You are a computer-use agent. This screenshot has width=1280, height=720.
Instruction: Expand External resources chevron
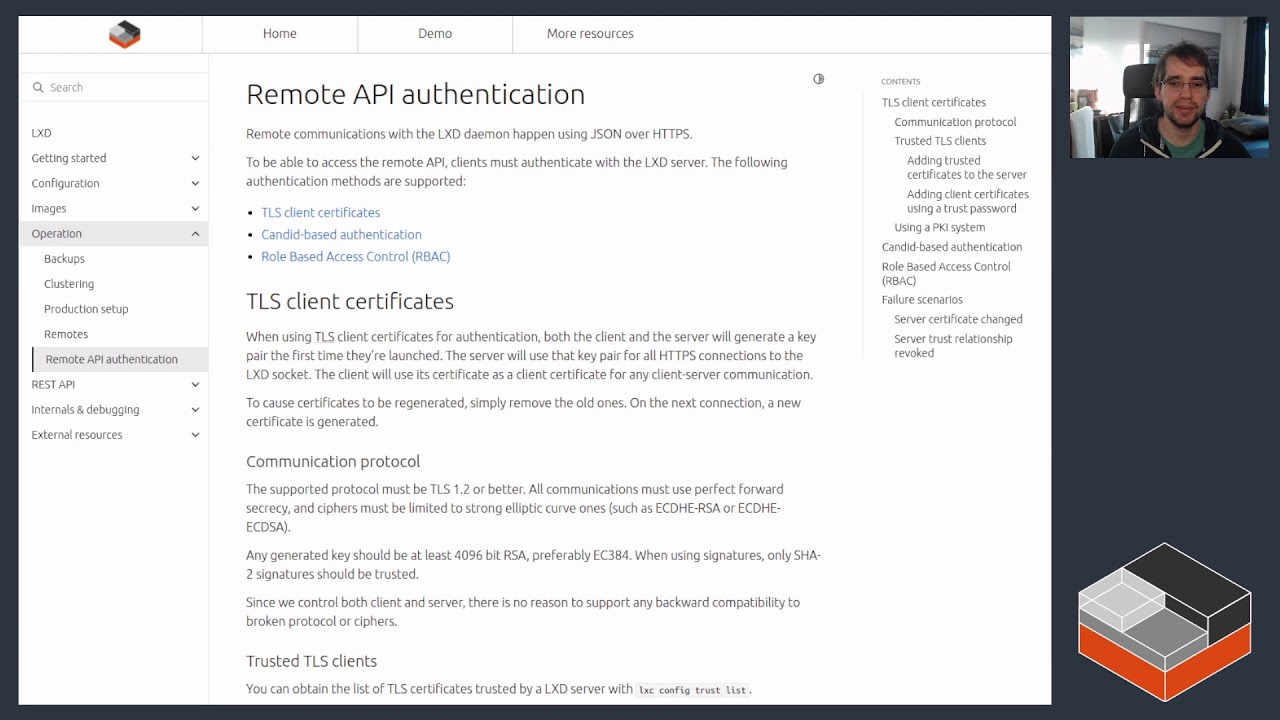[195, 435]
